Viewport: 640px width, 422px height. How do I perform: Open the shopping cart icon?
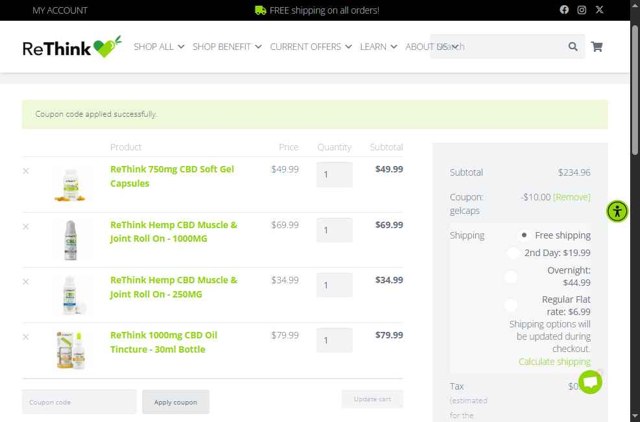(597, 47)
